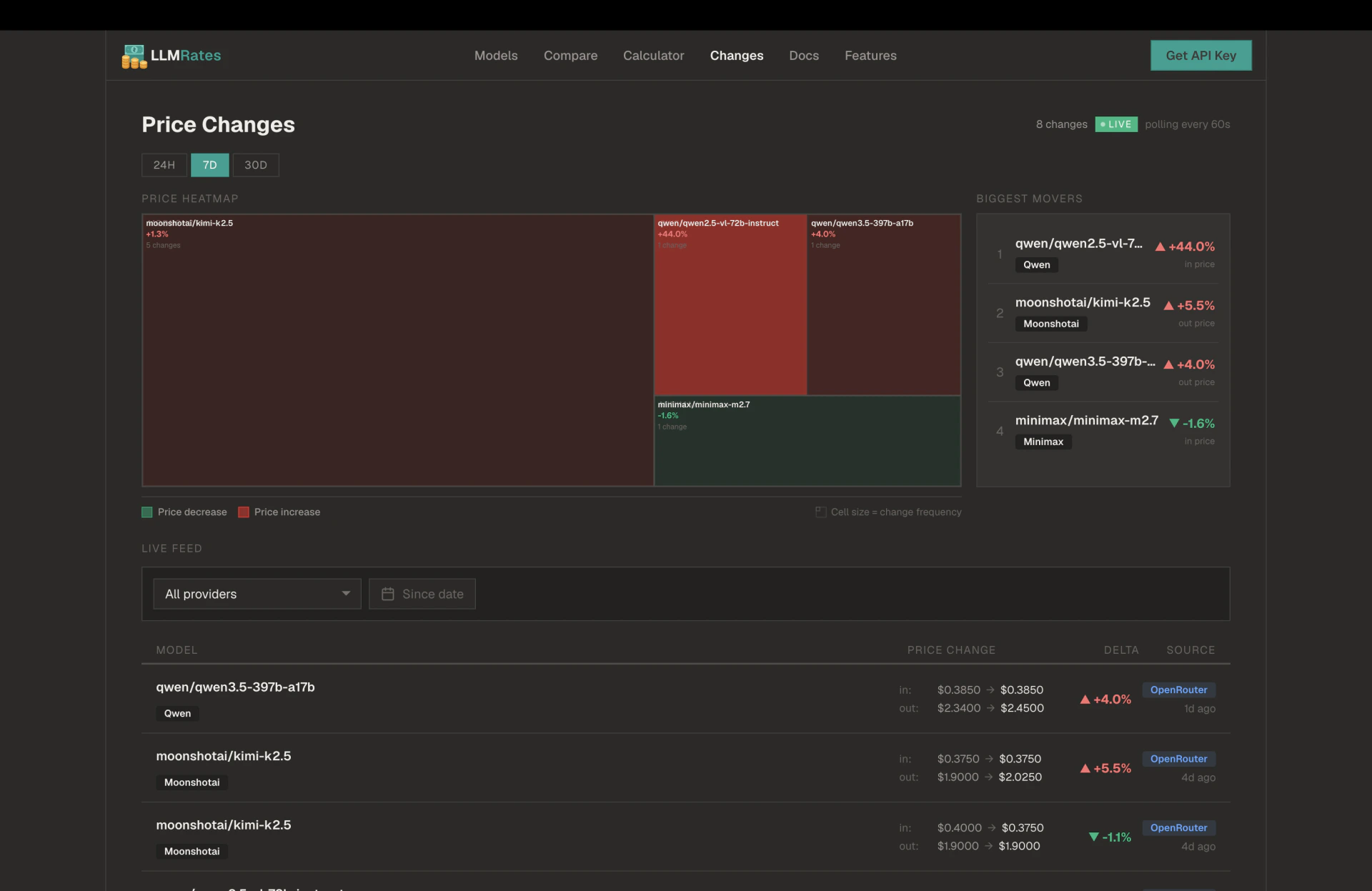Select the 30D time range

[256, 165]
